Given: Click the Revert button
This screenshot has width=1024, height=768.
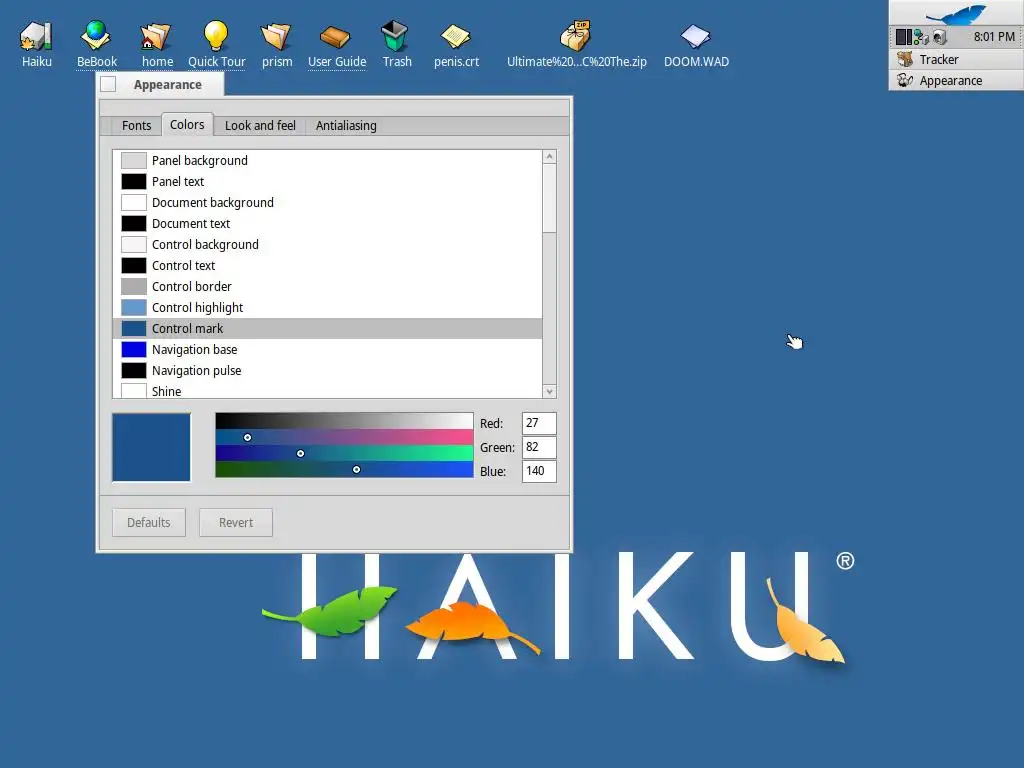Looking at the screenshot, I should tap(236, 522).
